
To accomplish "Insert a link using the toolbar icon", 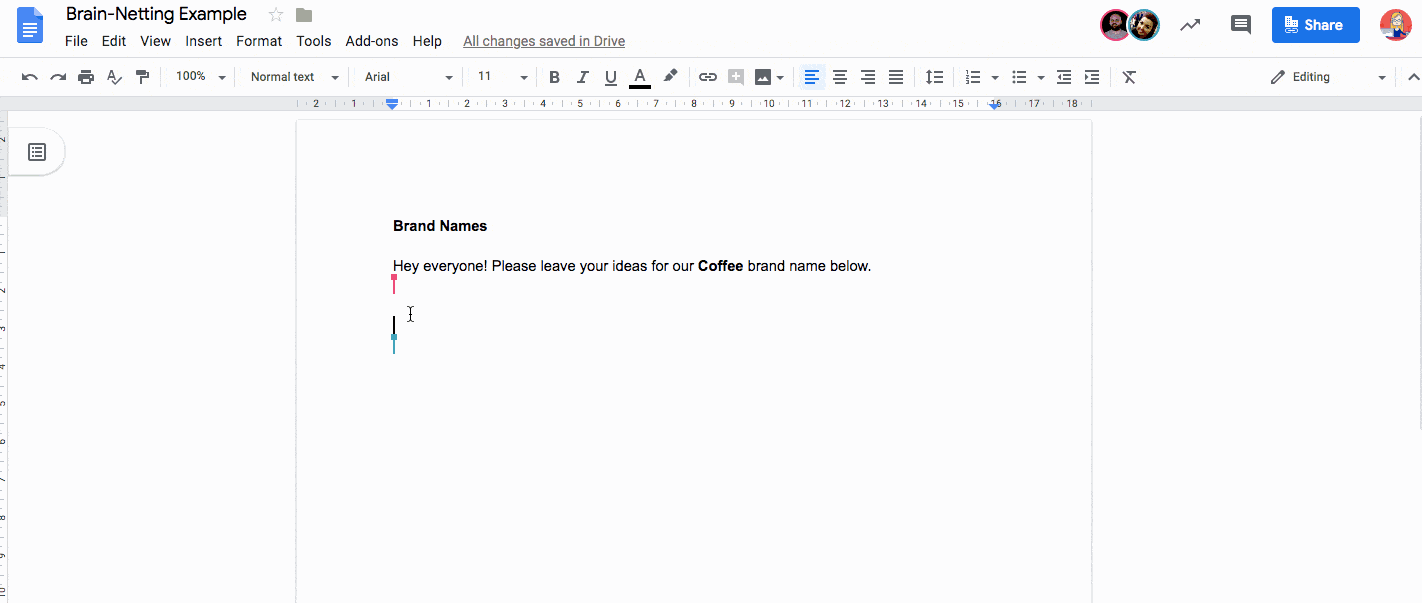I will click(708, 76).
